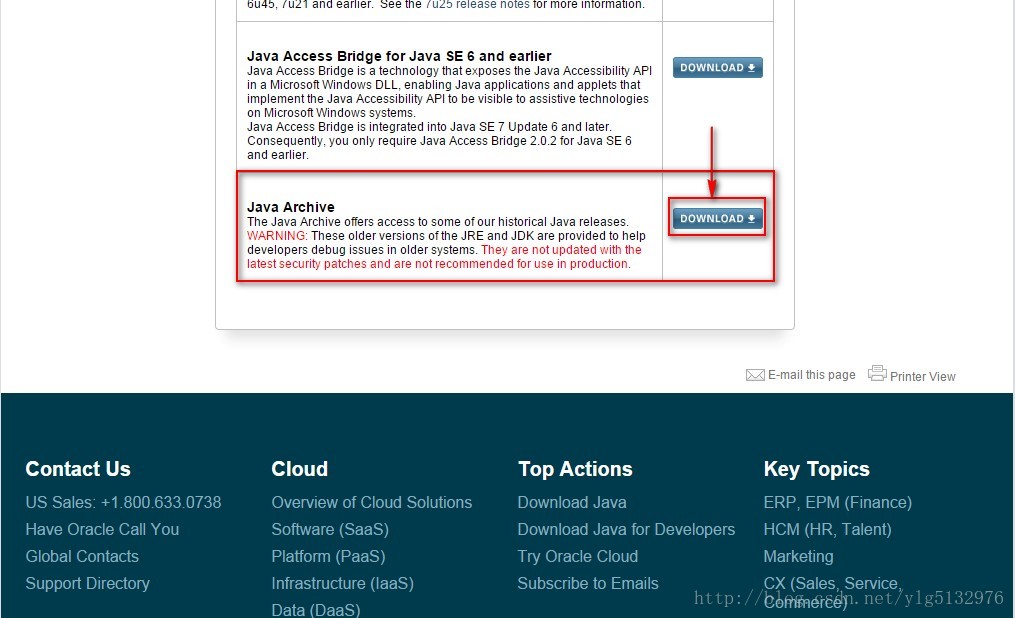This screenshot has height=618, width=1015.
Task: Click the Contact Us footer heading
Action: click(x=78, y=469)
